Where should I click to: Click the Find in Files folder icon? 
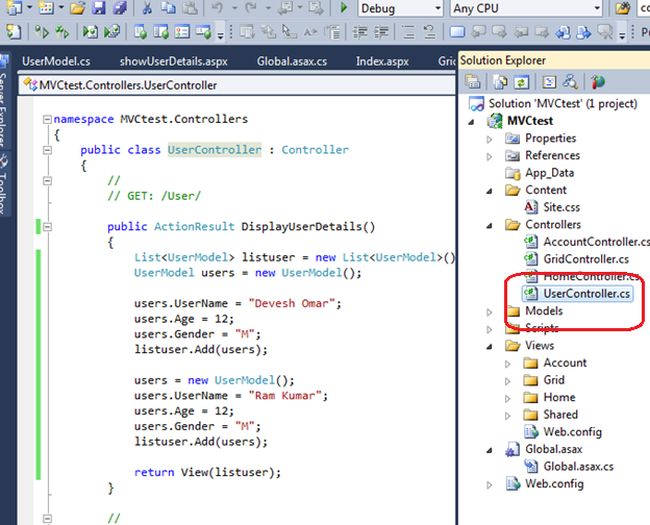pyautogui.click(x=623, y=8)
